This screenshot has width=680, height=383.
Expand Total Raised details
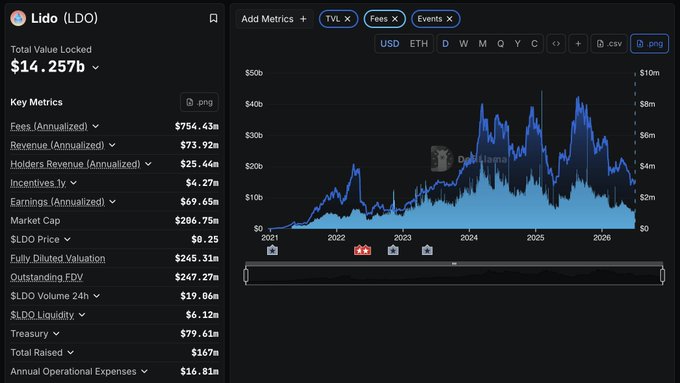pos(70,353)
